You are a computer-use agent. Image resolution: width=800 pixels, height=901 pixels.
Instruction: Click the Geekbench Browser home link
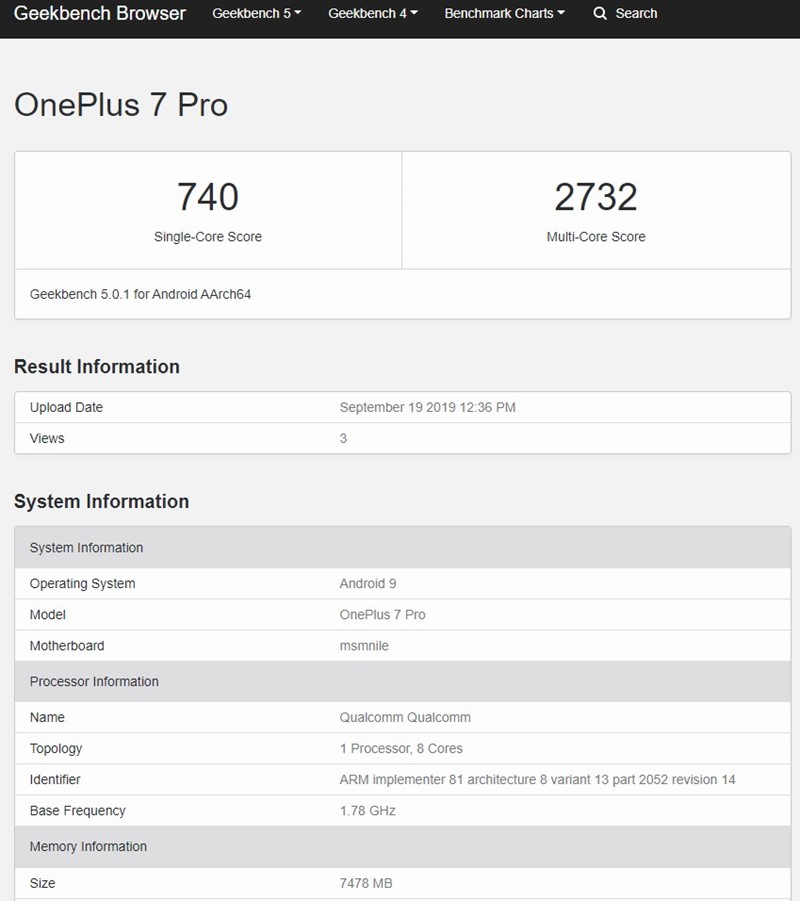(100, 13)
